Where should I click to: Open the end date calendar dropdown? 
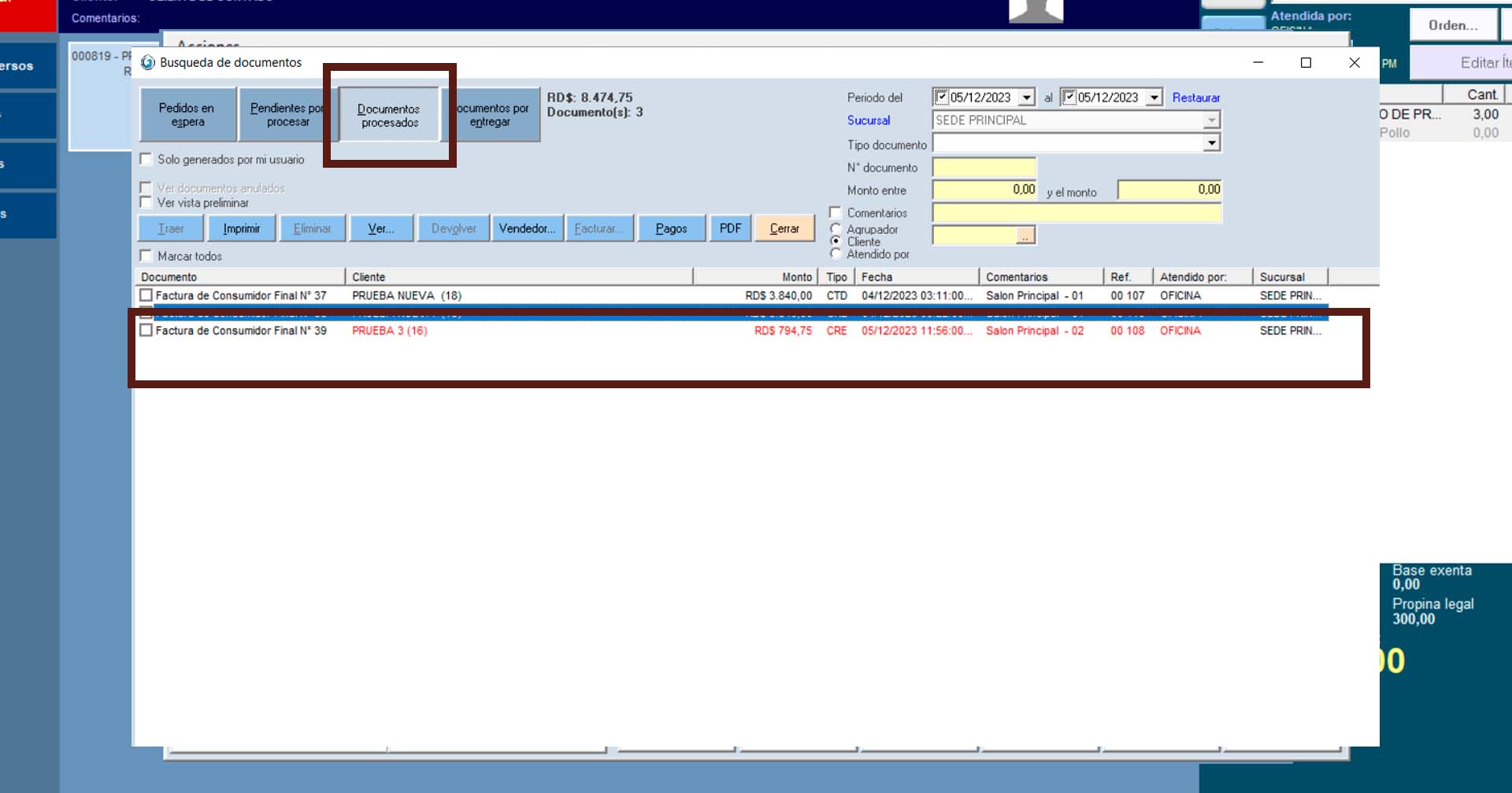(x=1154, y=98)
